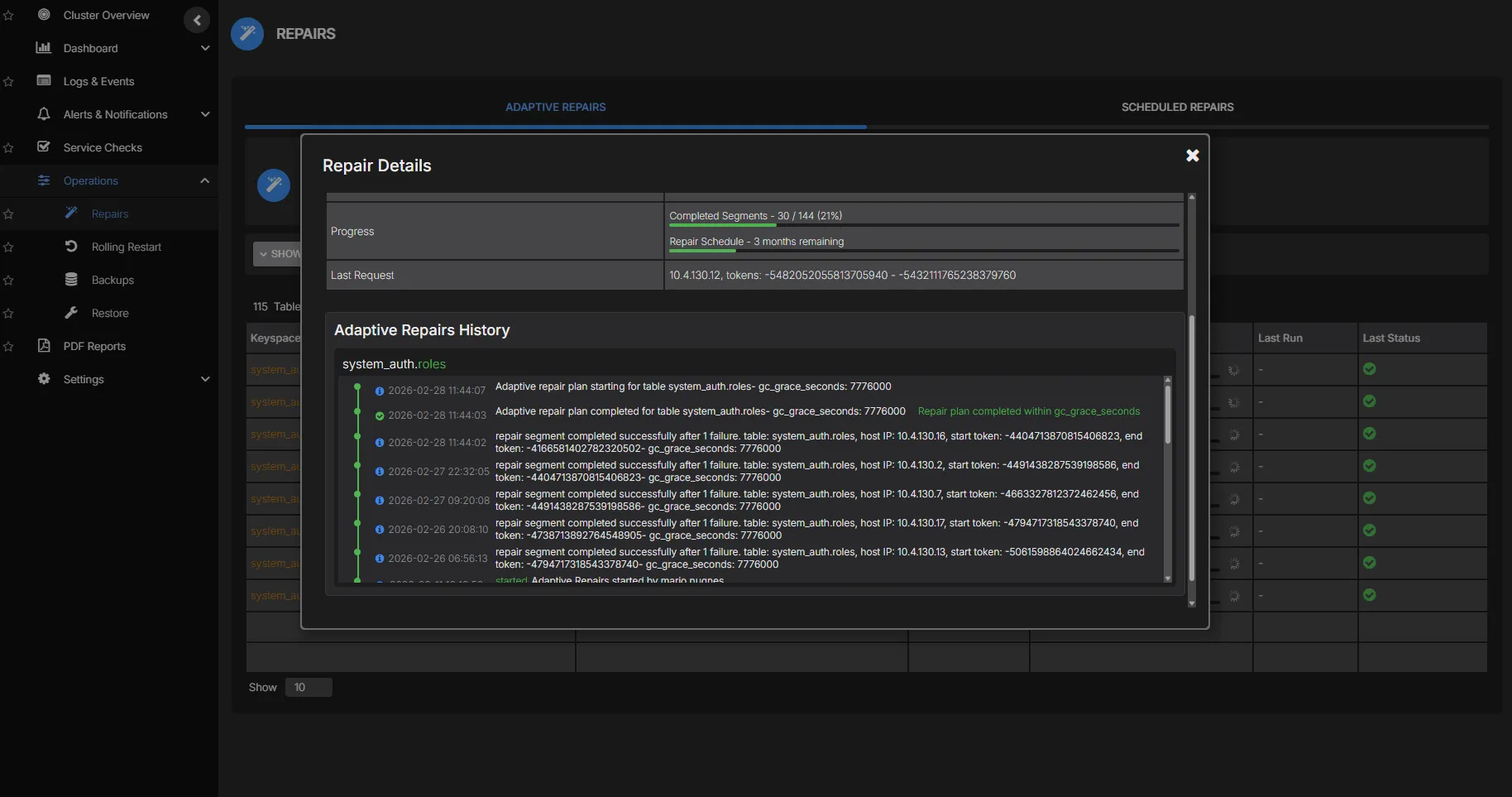Click the Show rows count field
This screenshot has height=797, width=1512.
309,687
